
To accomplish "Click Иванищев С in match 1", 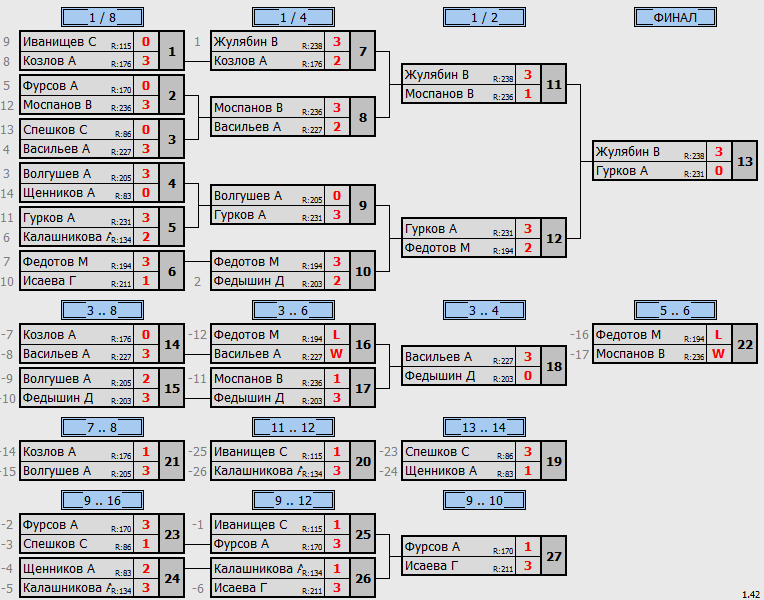I will pyautogui.click(x=59, y=42).
